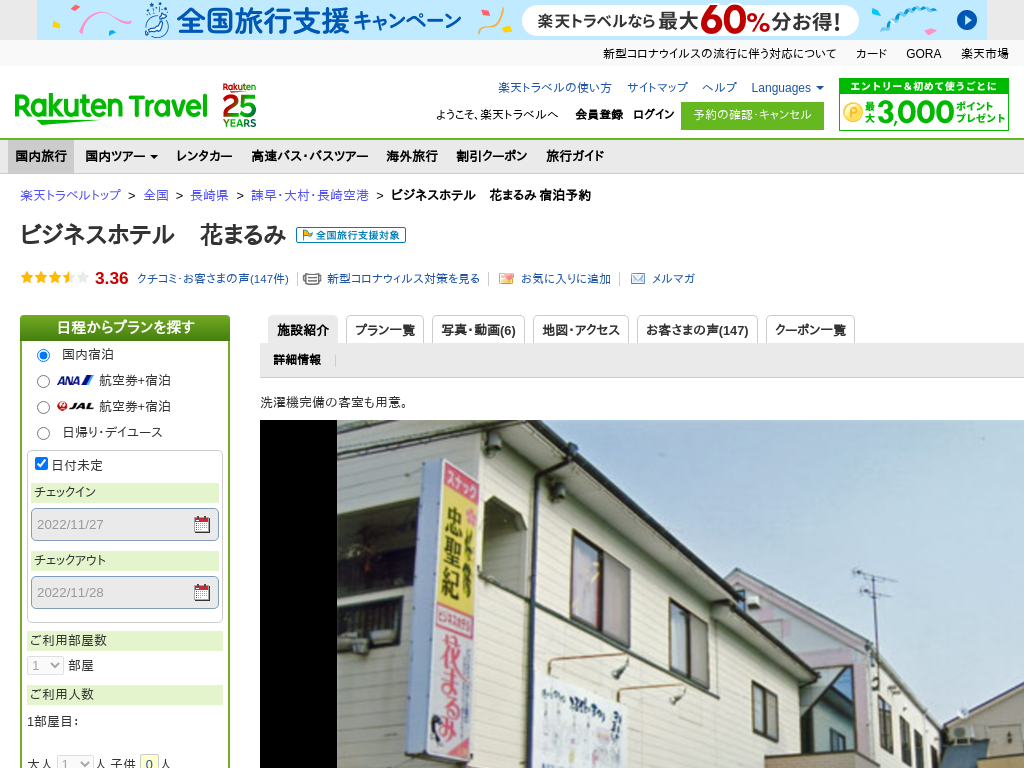Click the ログイン link

[654, 115]
